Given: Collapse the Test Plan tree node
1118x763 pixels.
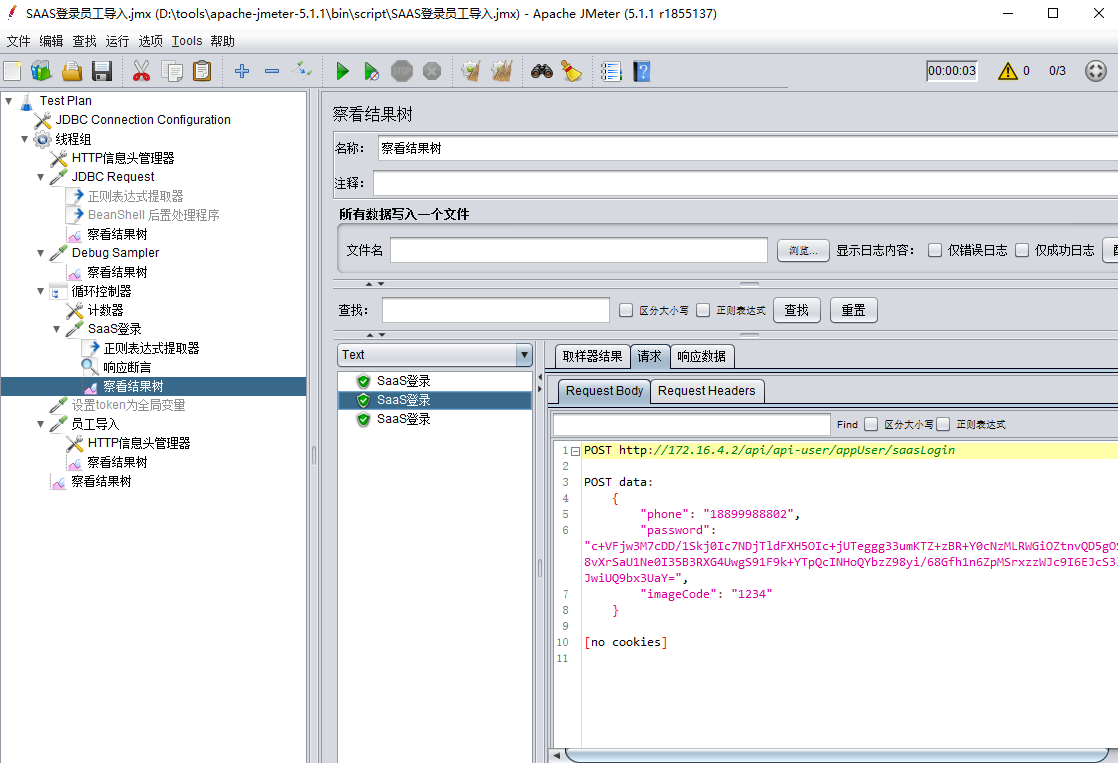Looking at the screenshot, I should [x=9, y=101].
